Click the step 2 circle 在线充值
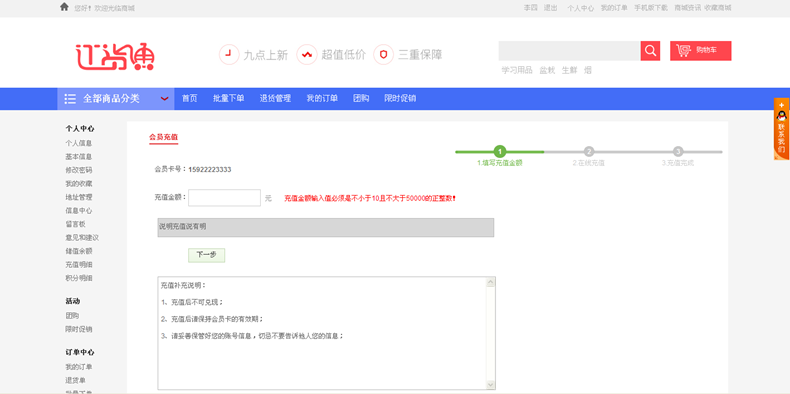Screen dimensions: 790x394 tap(589, 152)
